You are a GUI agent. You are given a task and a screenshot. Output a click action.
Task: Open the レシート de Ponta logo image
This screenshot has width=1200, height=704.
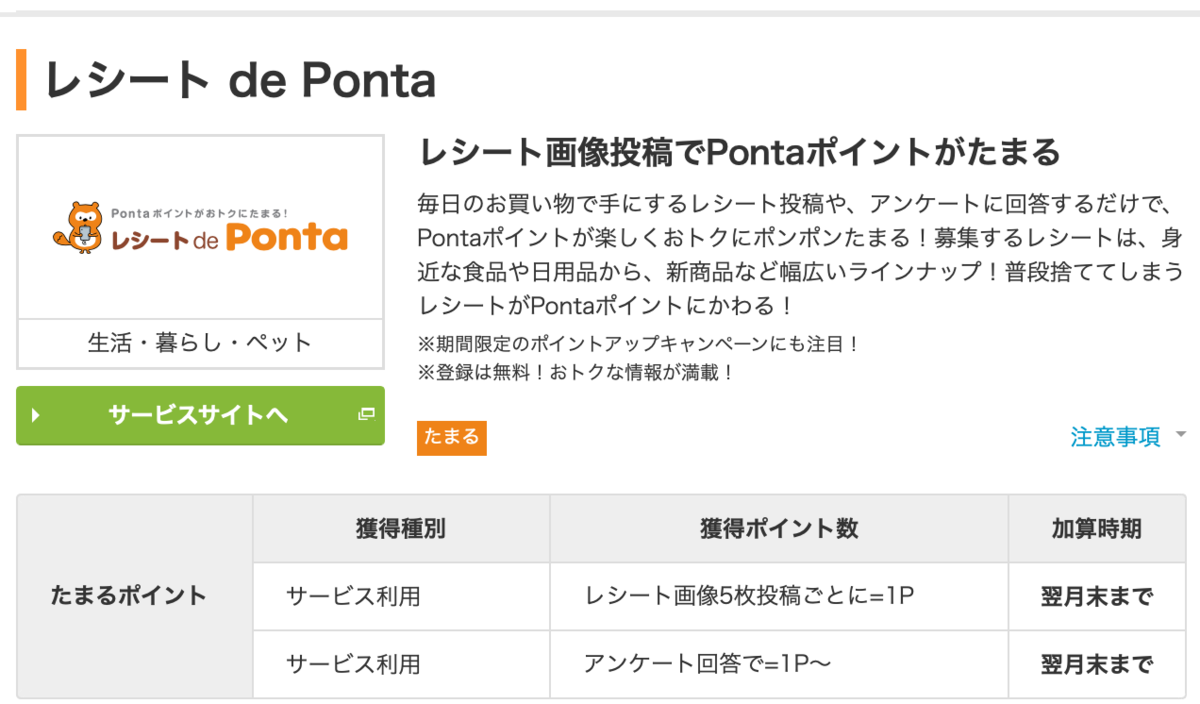(x=200, y=227)
